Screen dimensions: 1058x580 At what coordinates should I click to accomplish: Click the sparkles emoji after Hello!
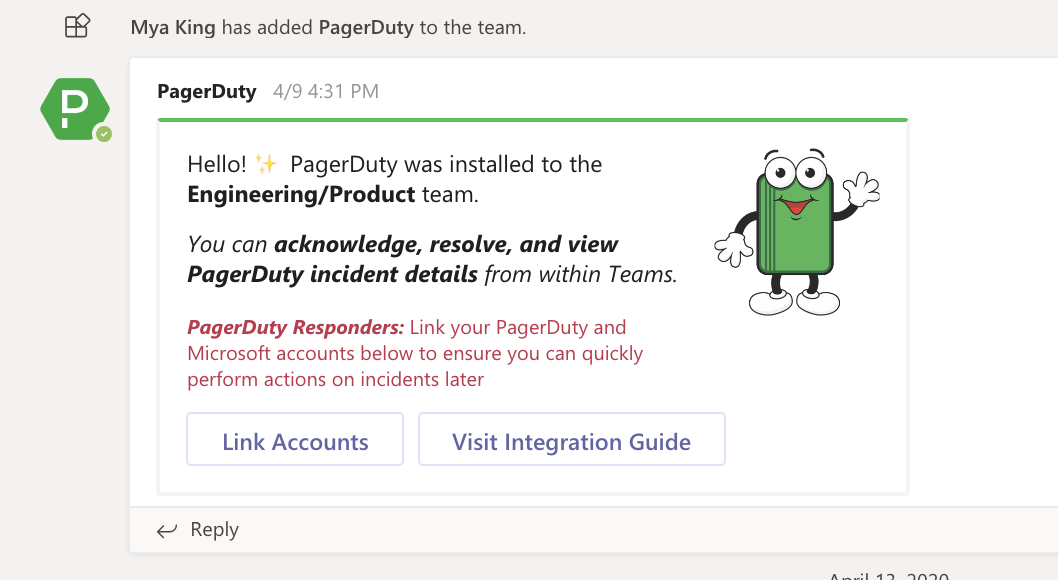pyautogui.click(x=266, y=164)
